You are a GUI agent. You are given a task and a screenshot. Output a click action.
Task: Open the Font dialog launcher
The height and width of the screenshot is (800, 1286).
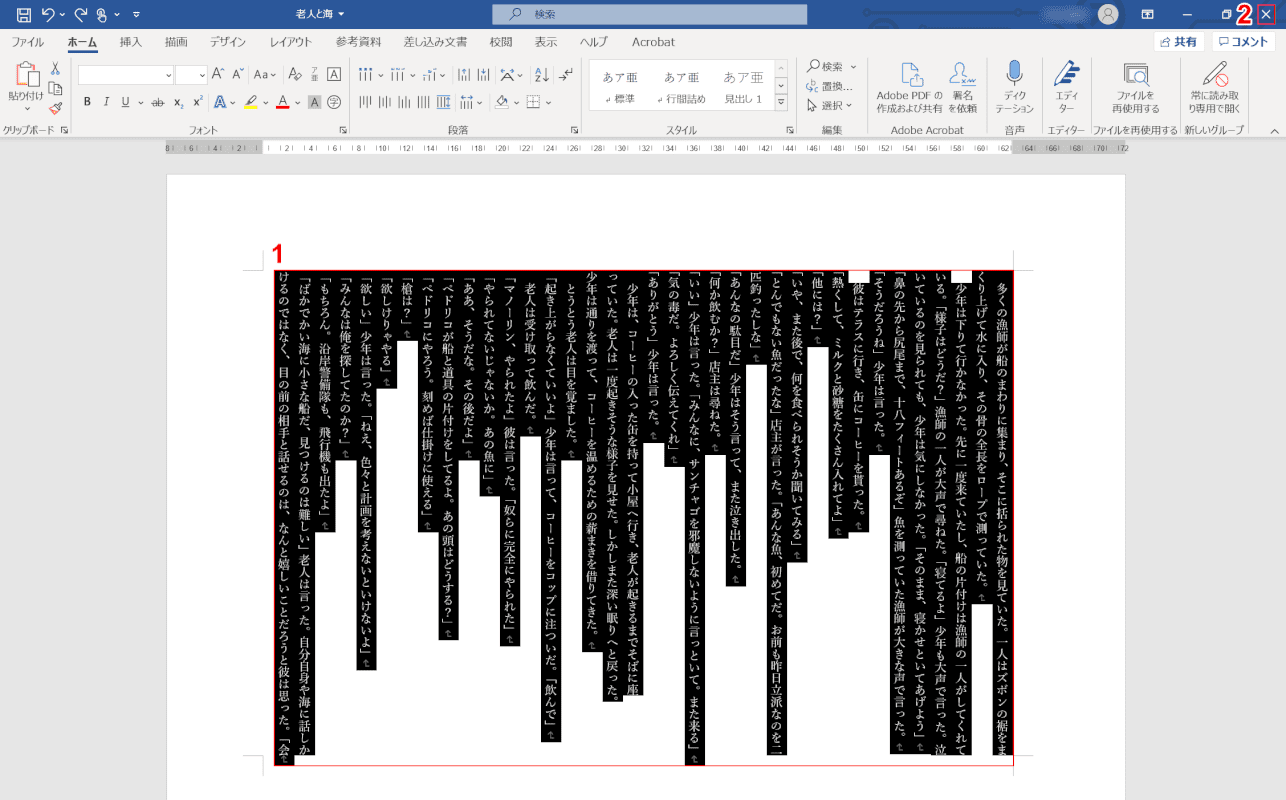pos(343,130)
